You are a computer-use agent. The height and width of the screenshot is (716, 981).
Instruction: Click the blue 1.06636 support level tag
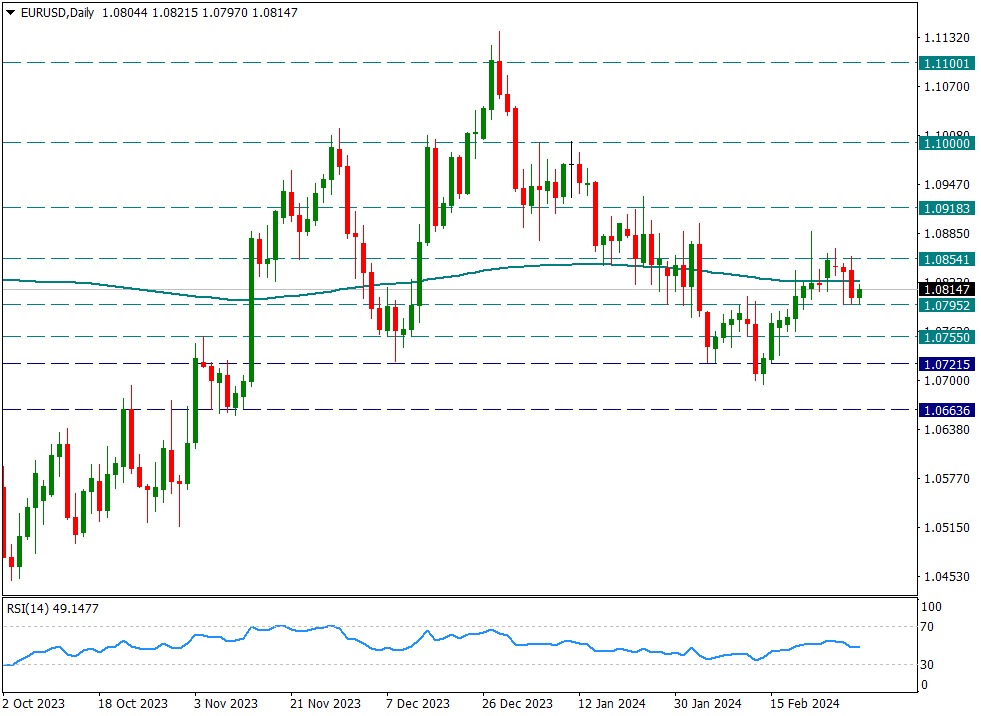tap(947, 411)
